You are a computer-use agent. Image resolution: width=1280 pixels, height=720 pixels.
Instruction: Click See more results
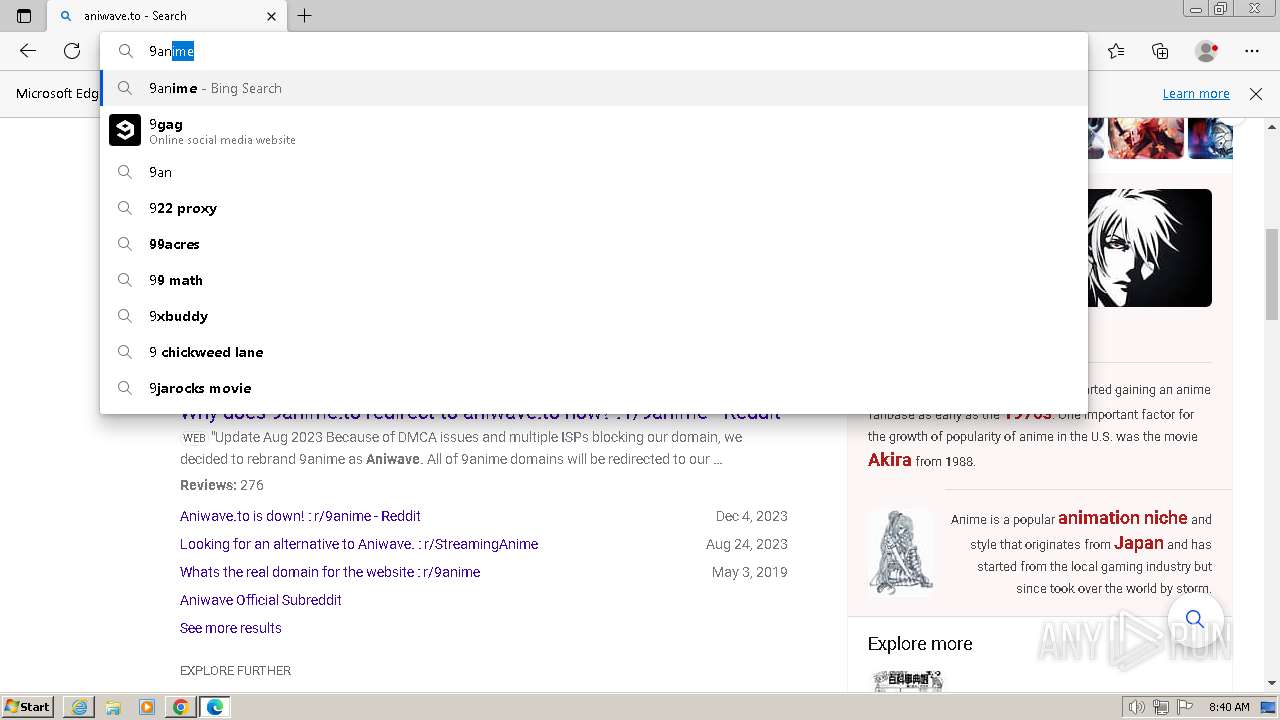pyautogui.click(x=231, y=628)
